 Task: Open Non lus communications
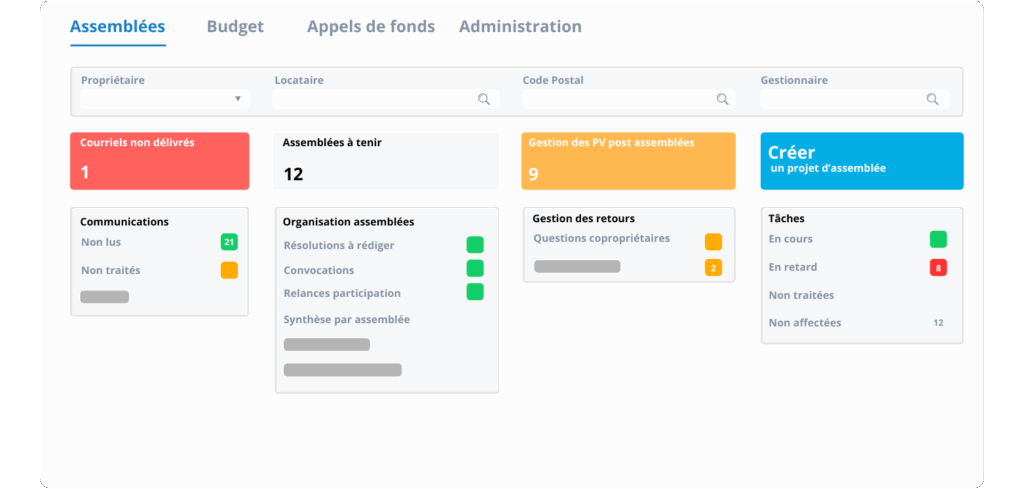(101, 242)
